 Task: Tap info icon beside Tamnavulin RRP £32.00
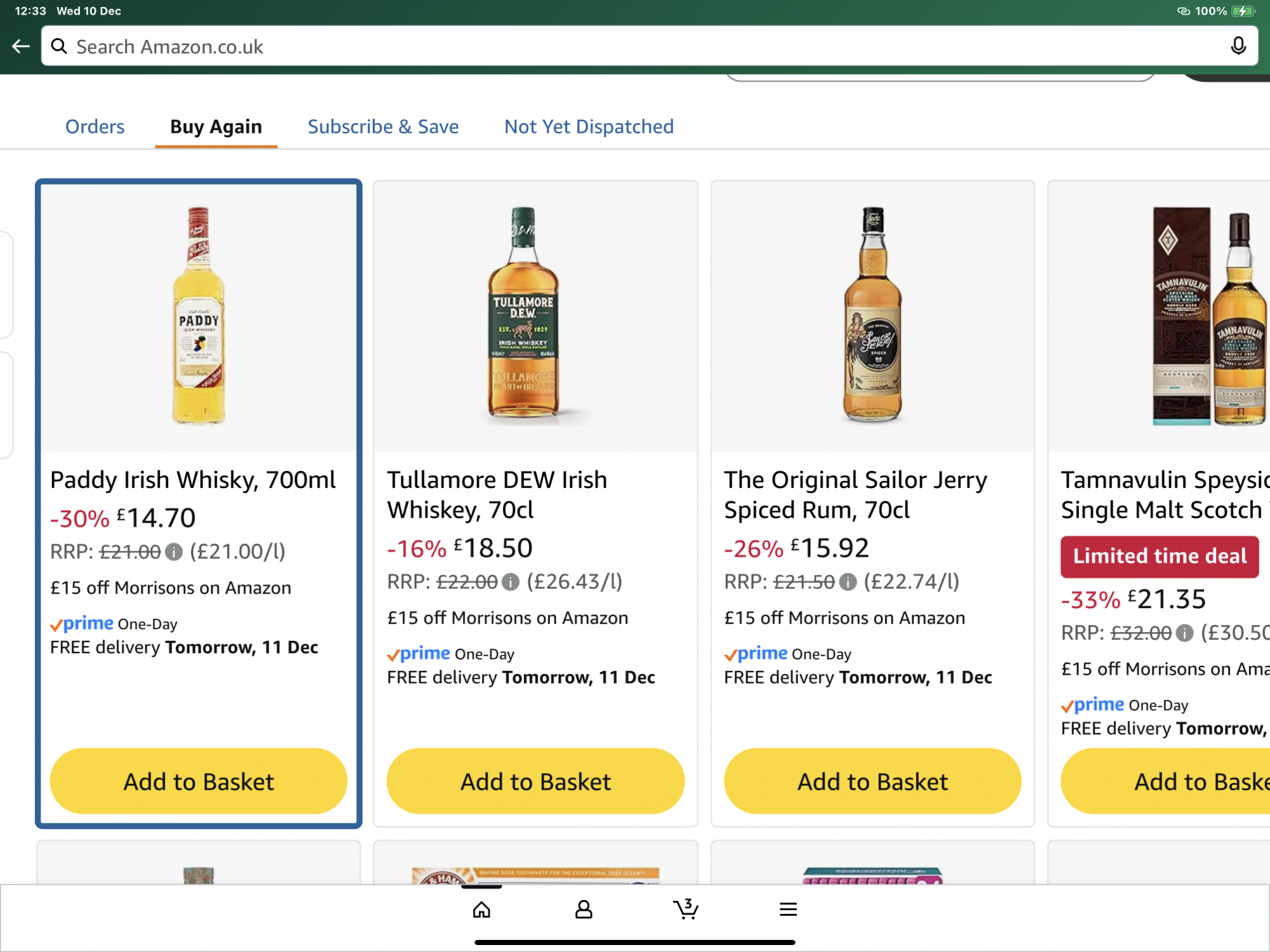click(1184, 633)
